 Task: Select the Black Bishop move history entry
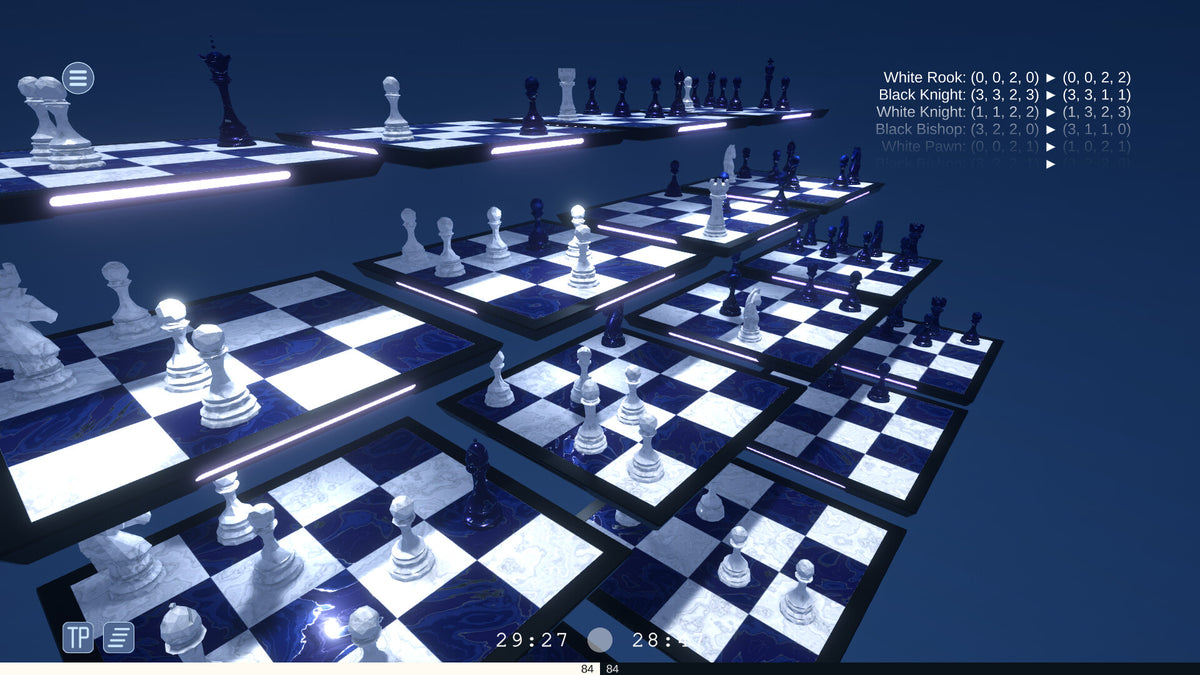pyautogui.click(x=1003, y=129)
